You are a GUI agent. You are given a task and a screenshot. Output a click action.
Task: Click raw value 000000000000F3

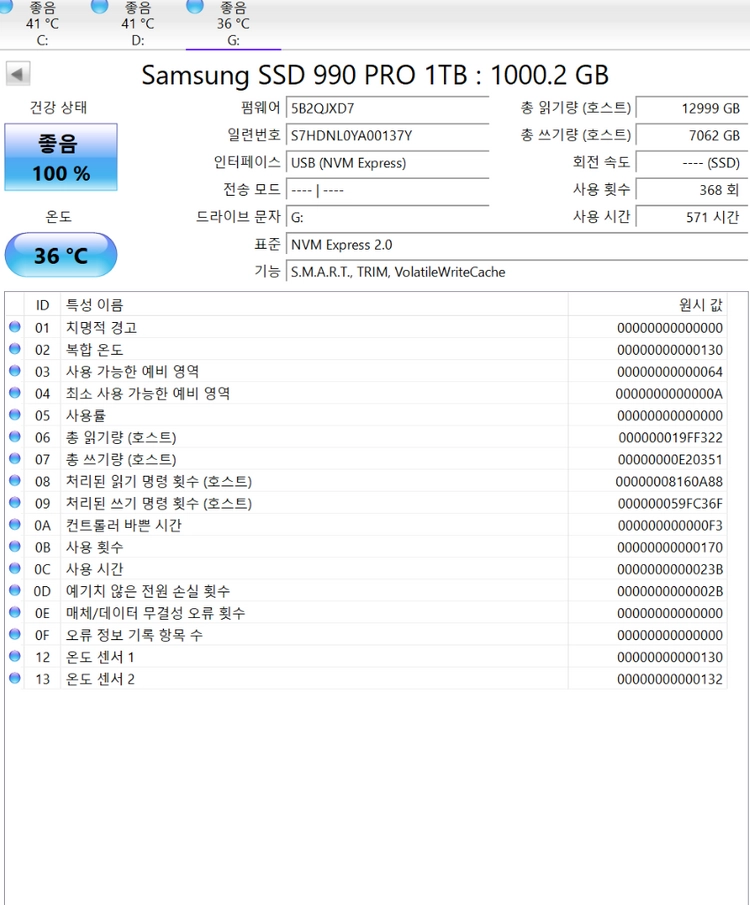point(670,525)
